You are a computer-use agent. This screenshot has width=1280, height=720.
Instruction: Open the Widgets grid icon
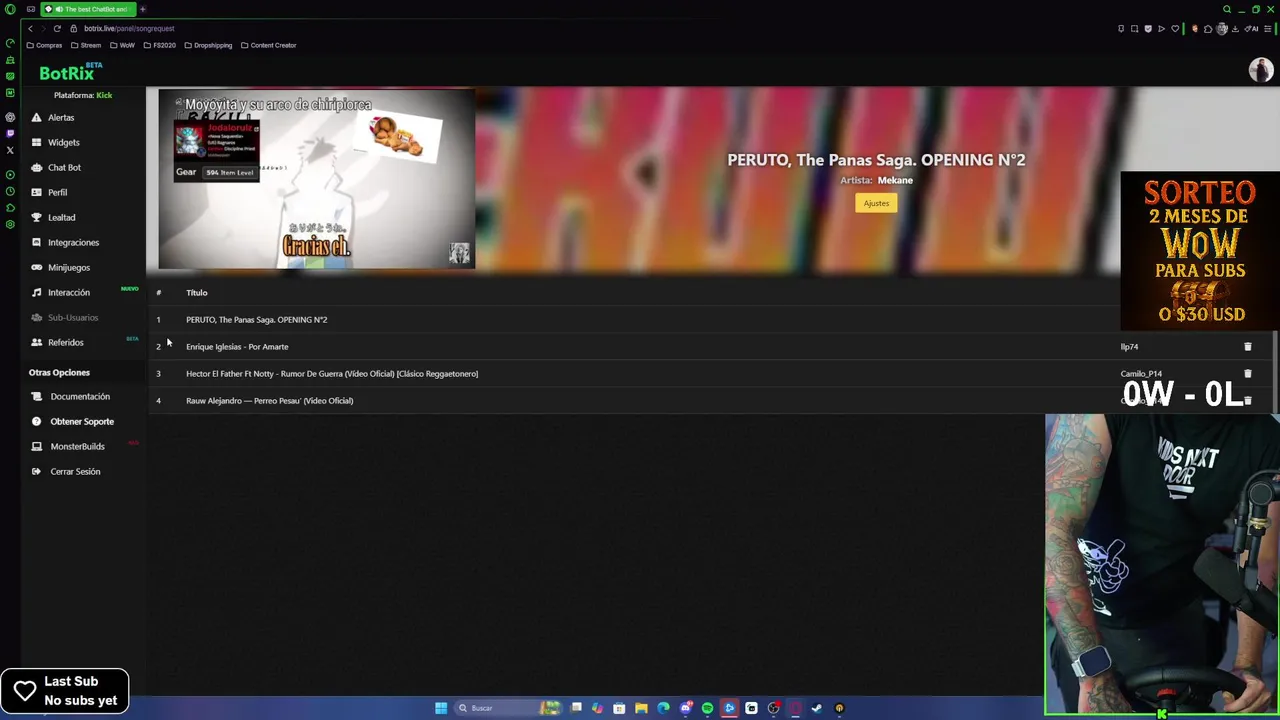point(37,142)
